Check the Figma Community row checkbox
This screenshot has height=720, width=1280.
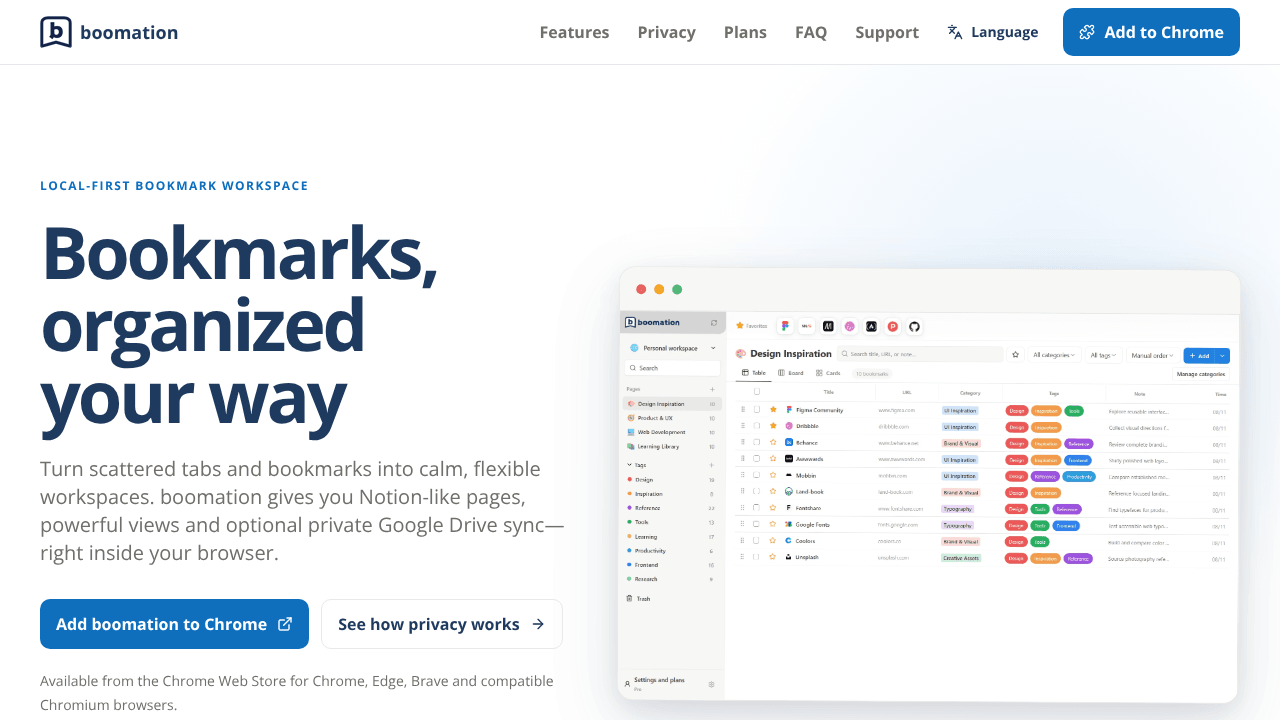[757, 410]
